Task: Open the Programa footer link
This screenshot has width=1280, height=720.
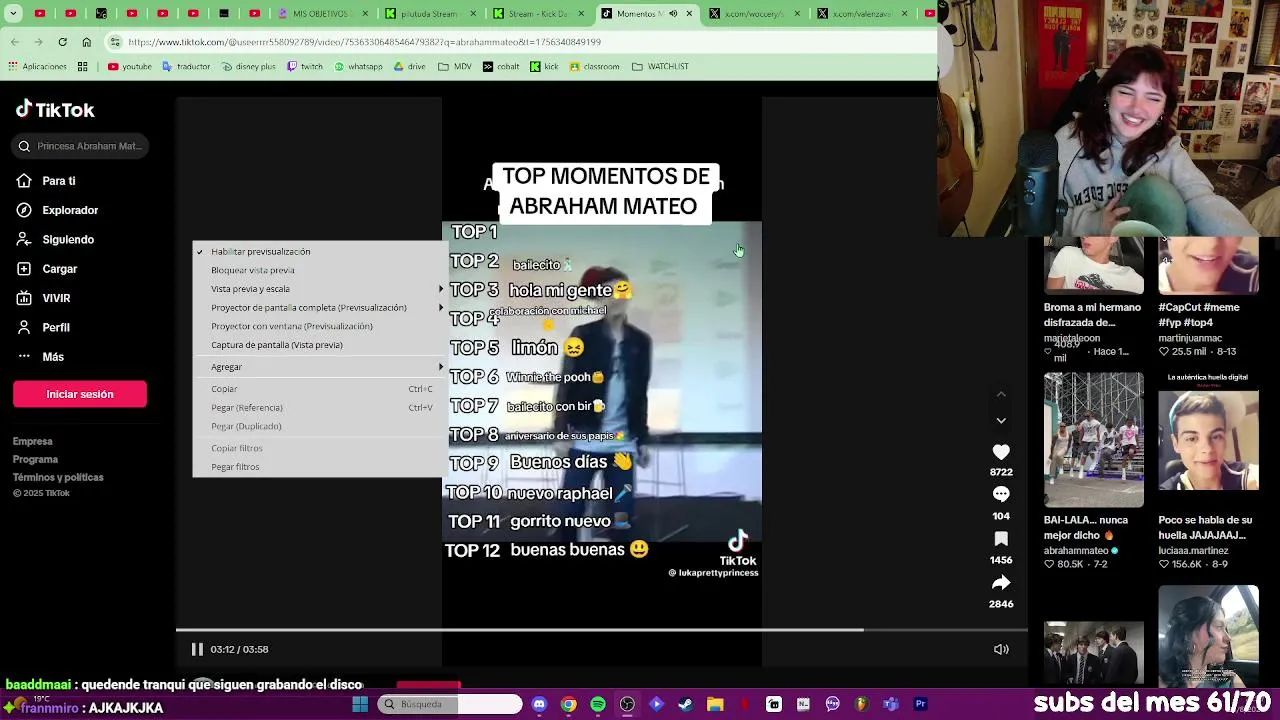Action: click(35, 459)
